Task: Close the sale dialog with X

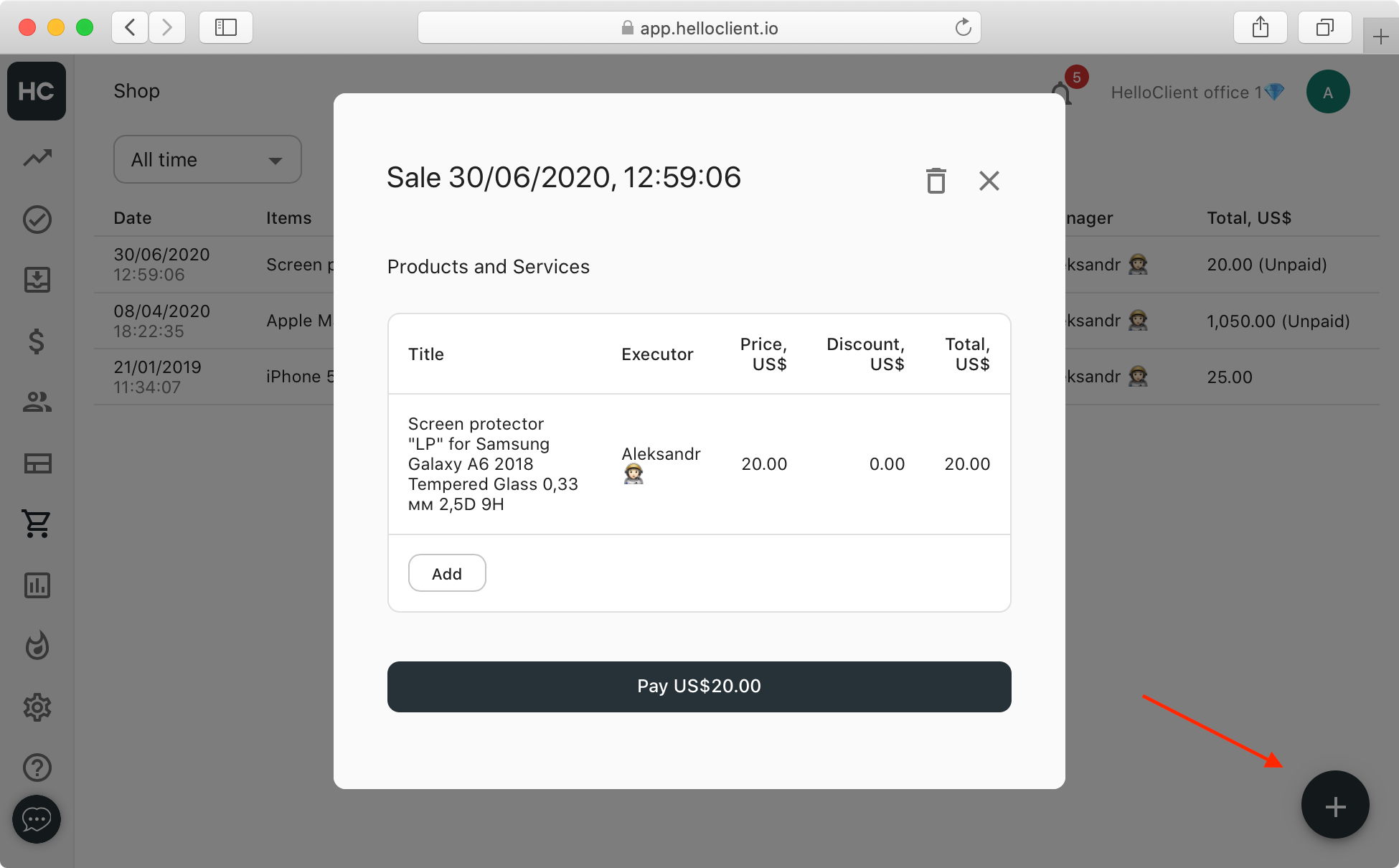Action: pyautogui.click(x=989, y=181)
